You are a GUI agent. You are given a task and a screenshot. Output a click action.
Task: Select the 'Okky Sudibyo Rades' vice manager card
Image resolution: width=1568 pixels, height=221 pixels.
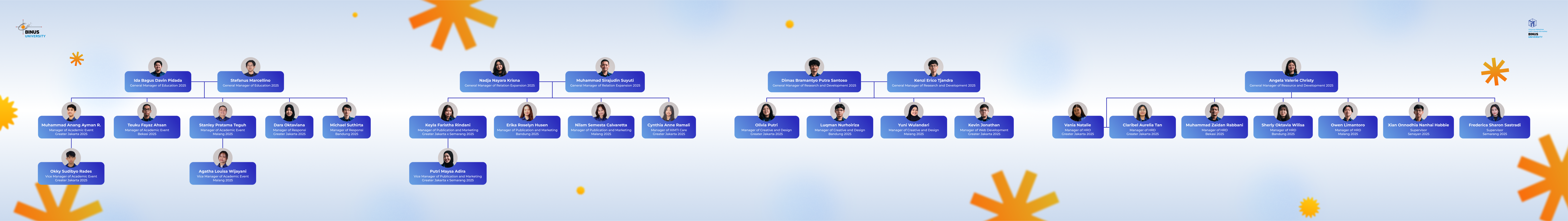(71, 174)
